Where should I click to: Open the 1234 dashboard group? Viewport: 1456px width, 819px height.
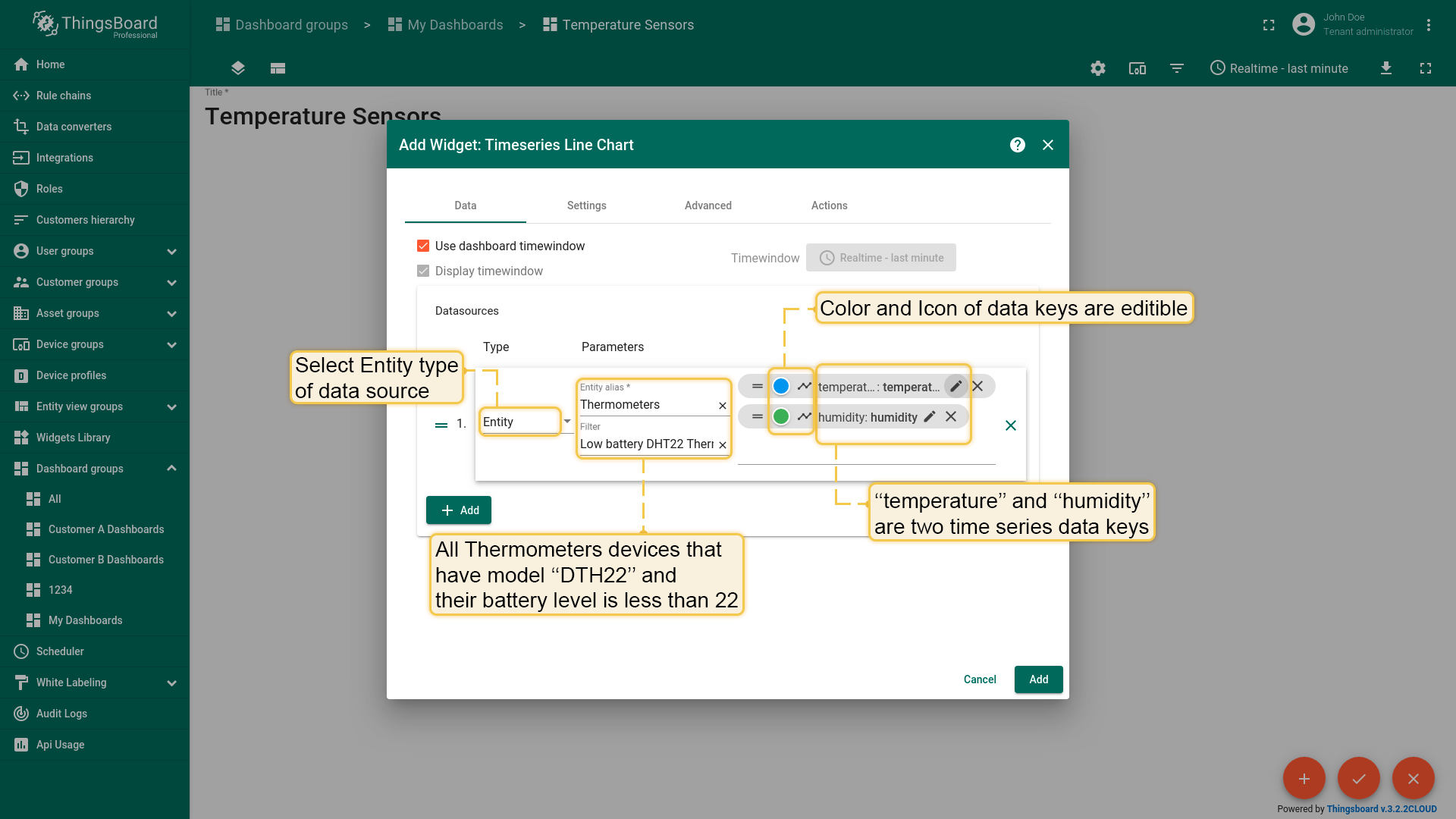pyautogui.click(x=95, y=590)
